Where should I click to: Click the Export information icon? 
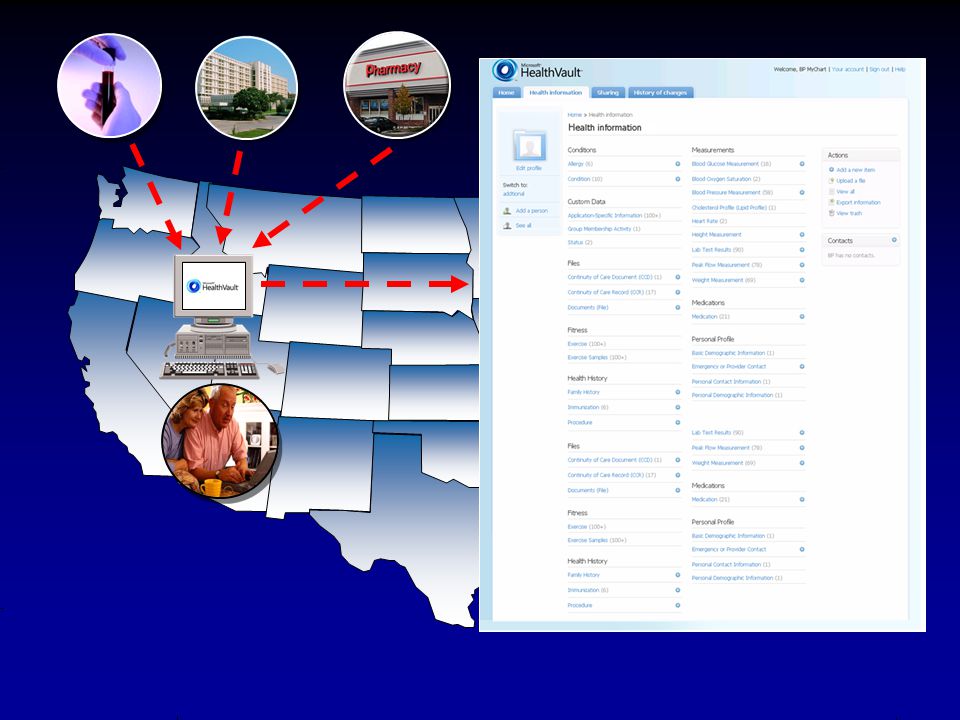pos(831,202)
